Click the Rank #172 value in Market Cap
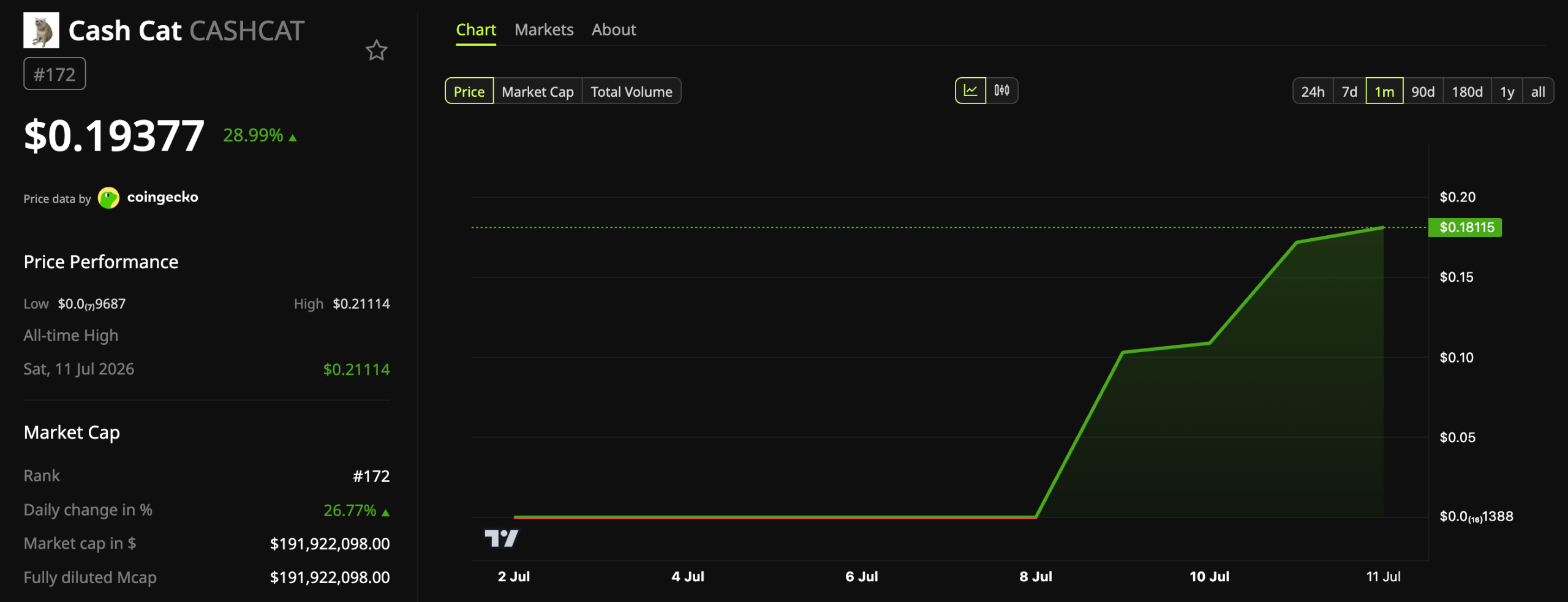The width and height of the screenshot is (1568, 602). point(371,476)
